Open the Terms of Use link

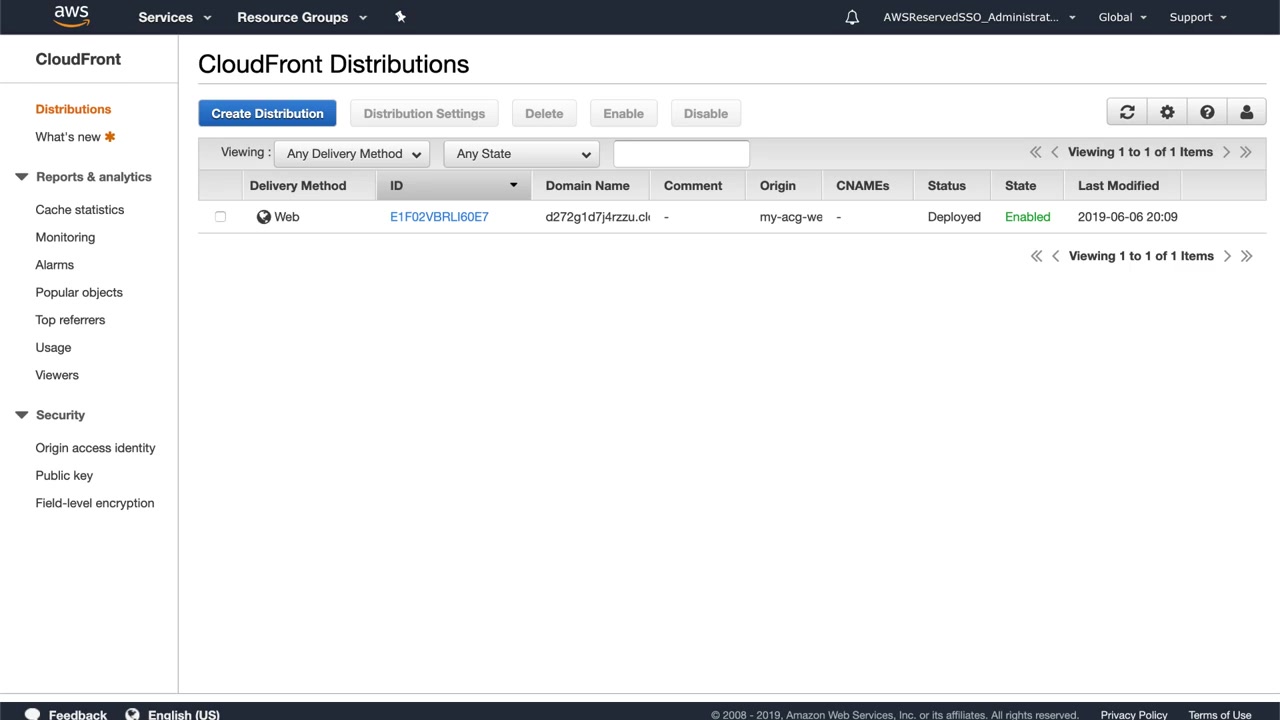coord(1220,715)
